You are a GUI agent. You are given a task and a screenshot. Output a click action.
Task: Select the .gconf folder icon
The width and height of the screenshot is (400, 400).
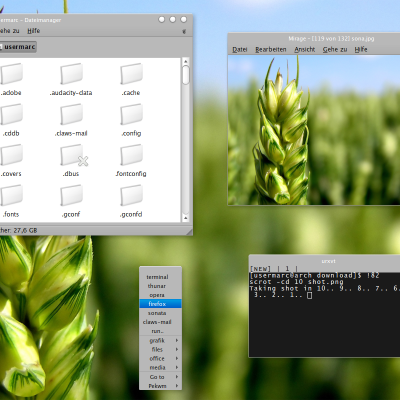coord(71,195)
